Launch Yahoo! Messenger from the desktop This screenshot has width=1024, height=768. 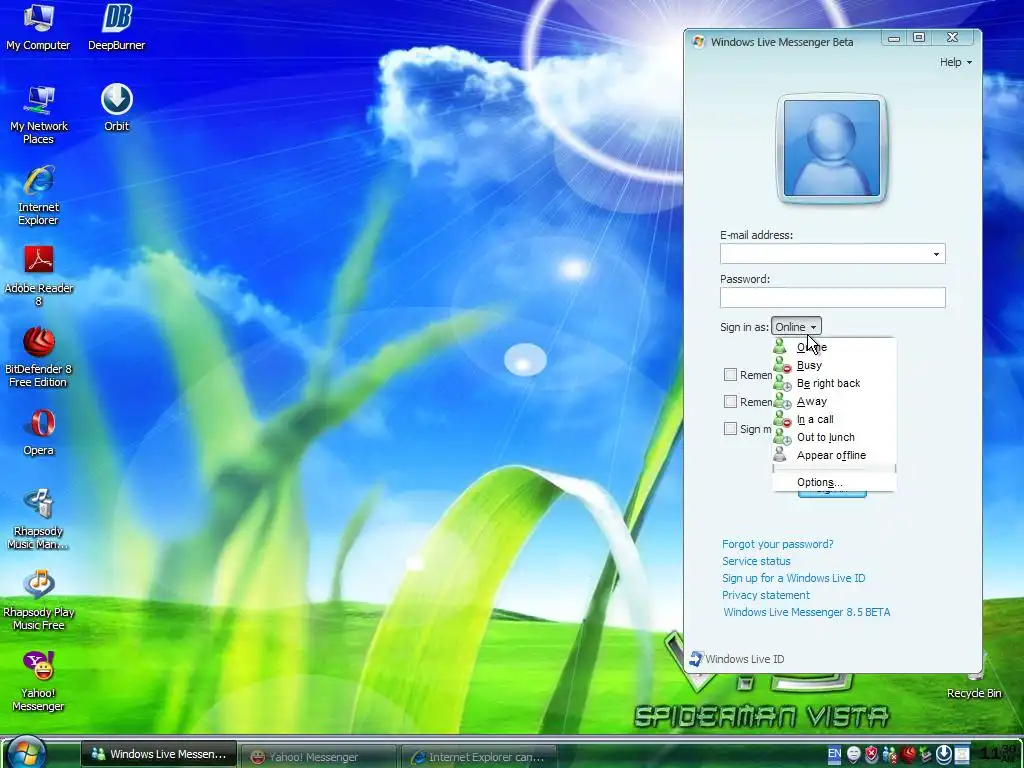coord(38,682)
